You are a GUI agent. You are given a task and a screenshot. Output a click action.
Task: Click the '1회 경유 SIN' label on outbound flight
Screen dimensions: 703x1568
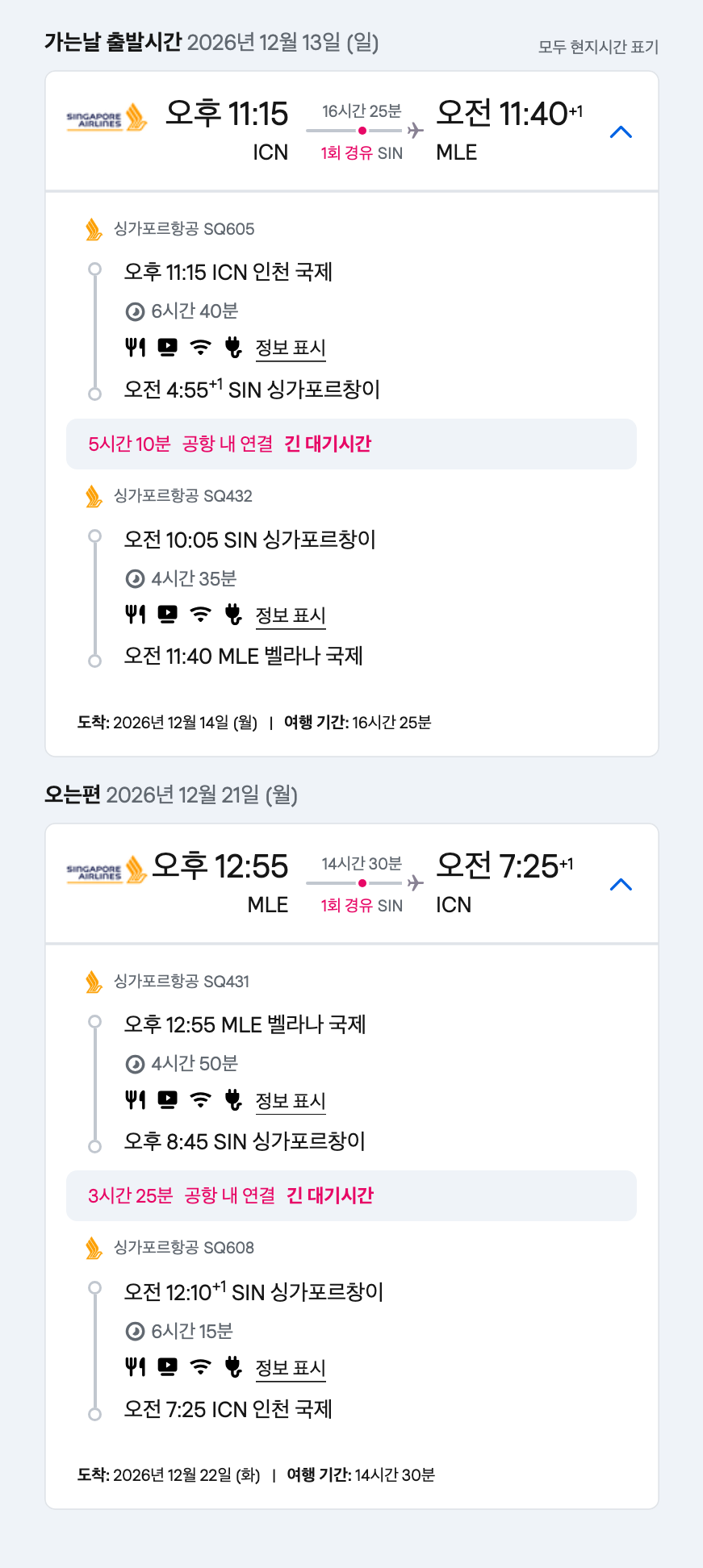[x=362, y=153]
